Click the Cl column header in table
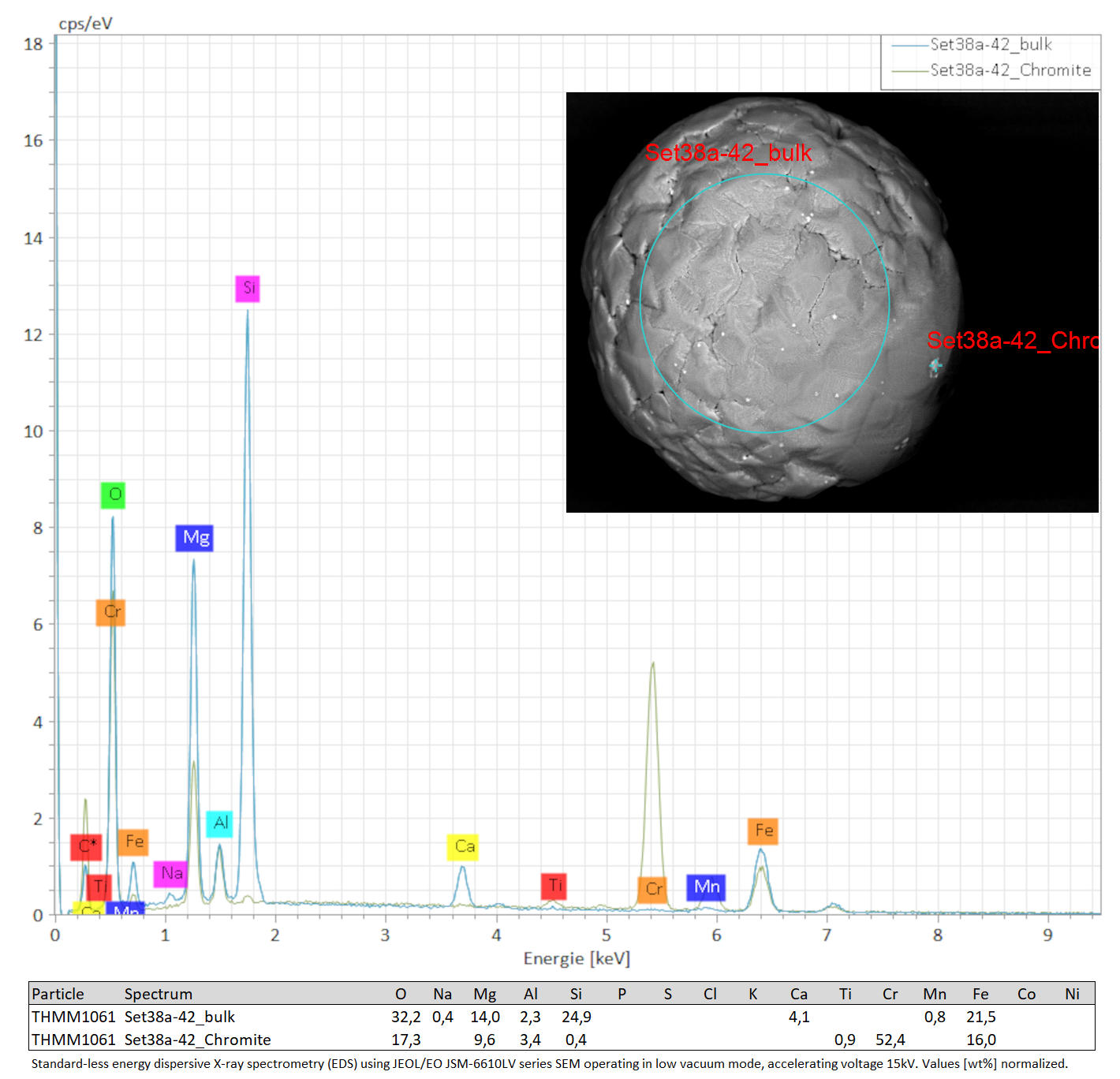Image resolution: width=1120 pixels, height=1079 pixels. tap(710, 994)
